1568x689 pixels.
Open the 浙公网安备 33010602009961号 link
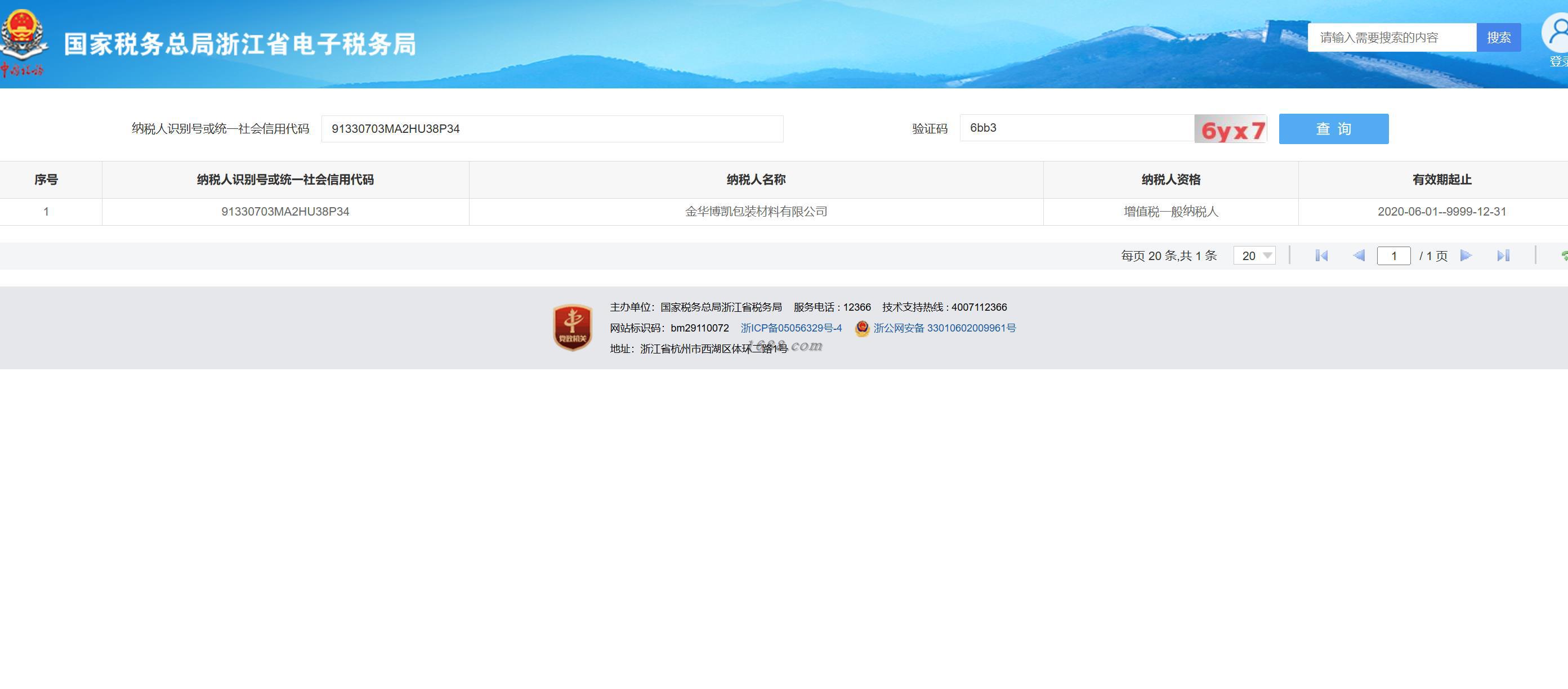coord(944,328)
